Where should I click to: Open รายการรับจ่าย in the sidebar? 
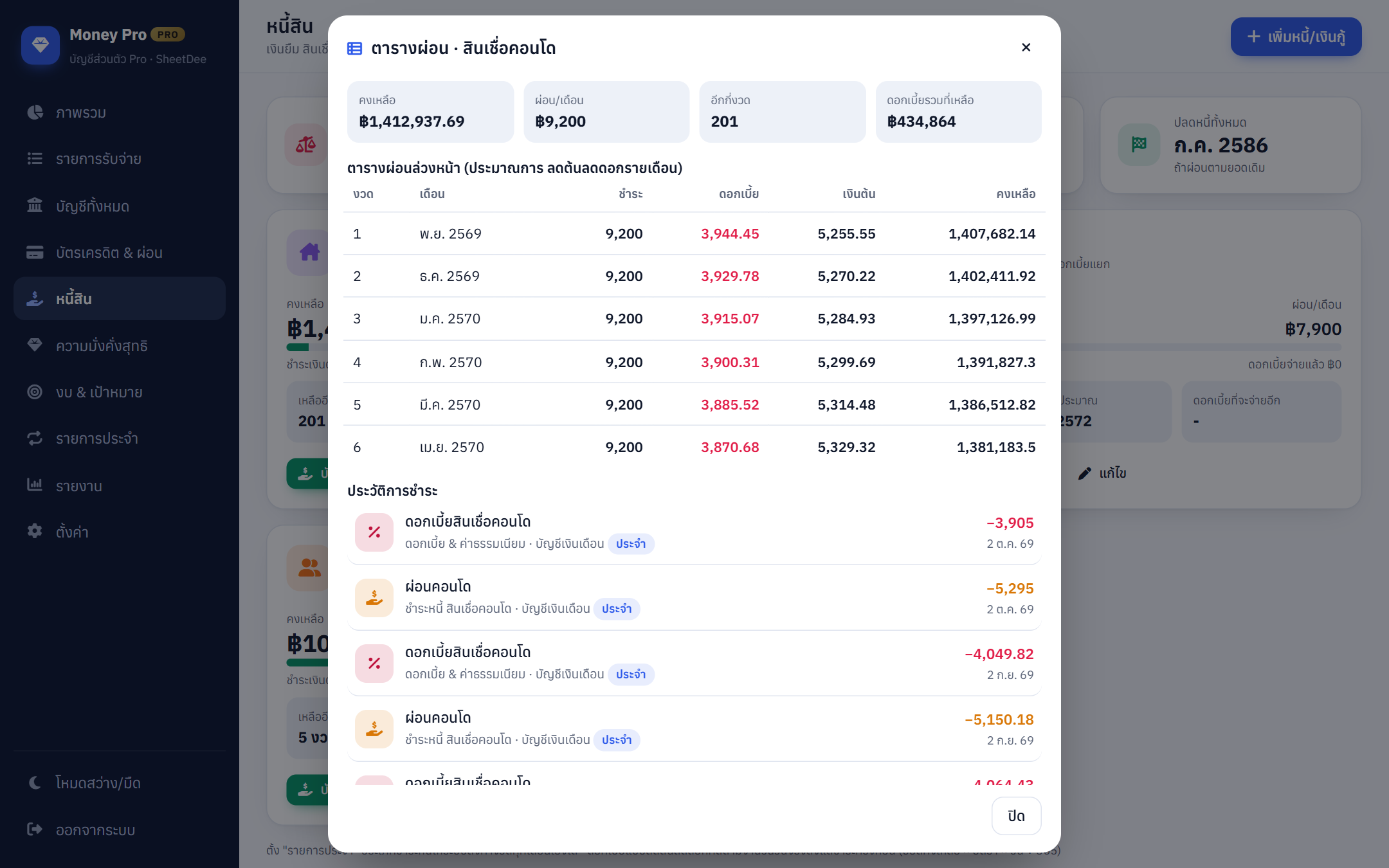click(120, 159)
